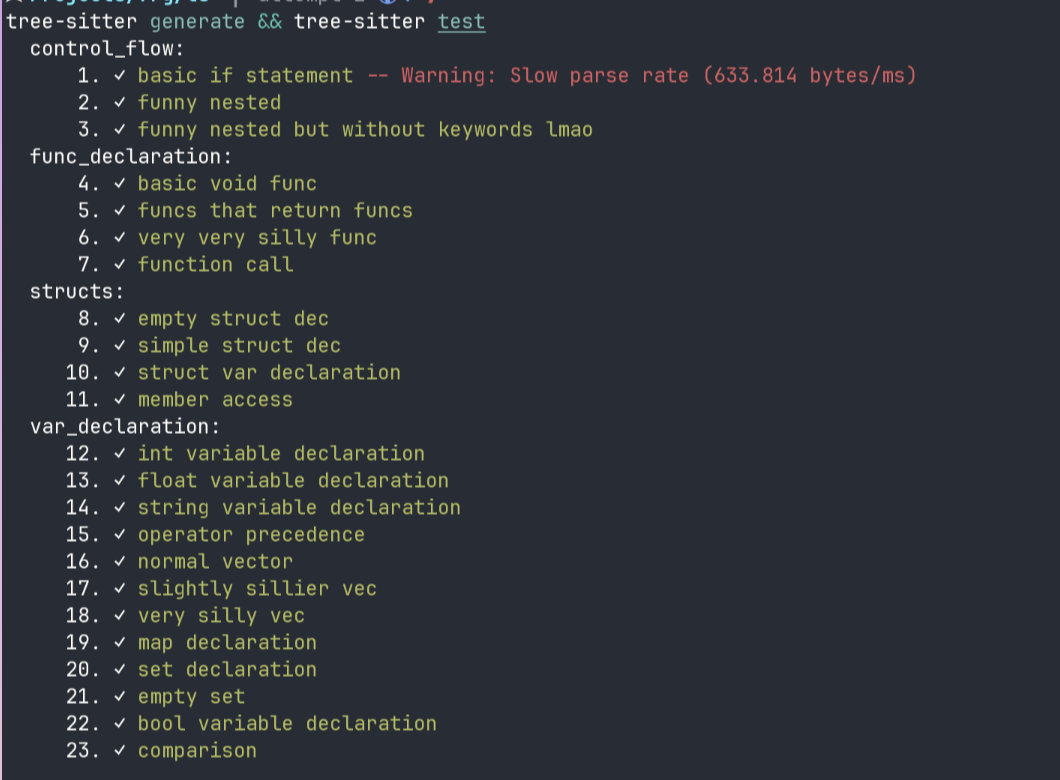
Task: Click the checkmark beside "basic if statement"
Action: (x=120, y=76)
